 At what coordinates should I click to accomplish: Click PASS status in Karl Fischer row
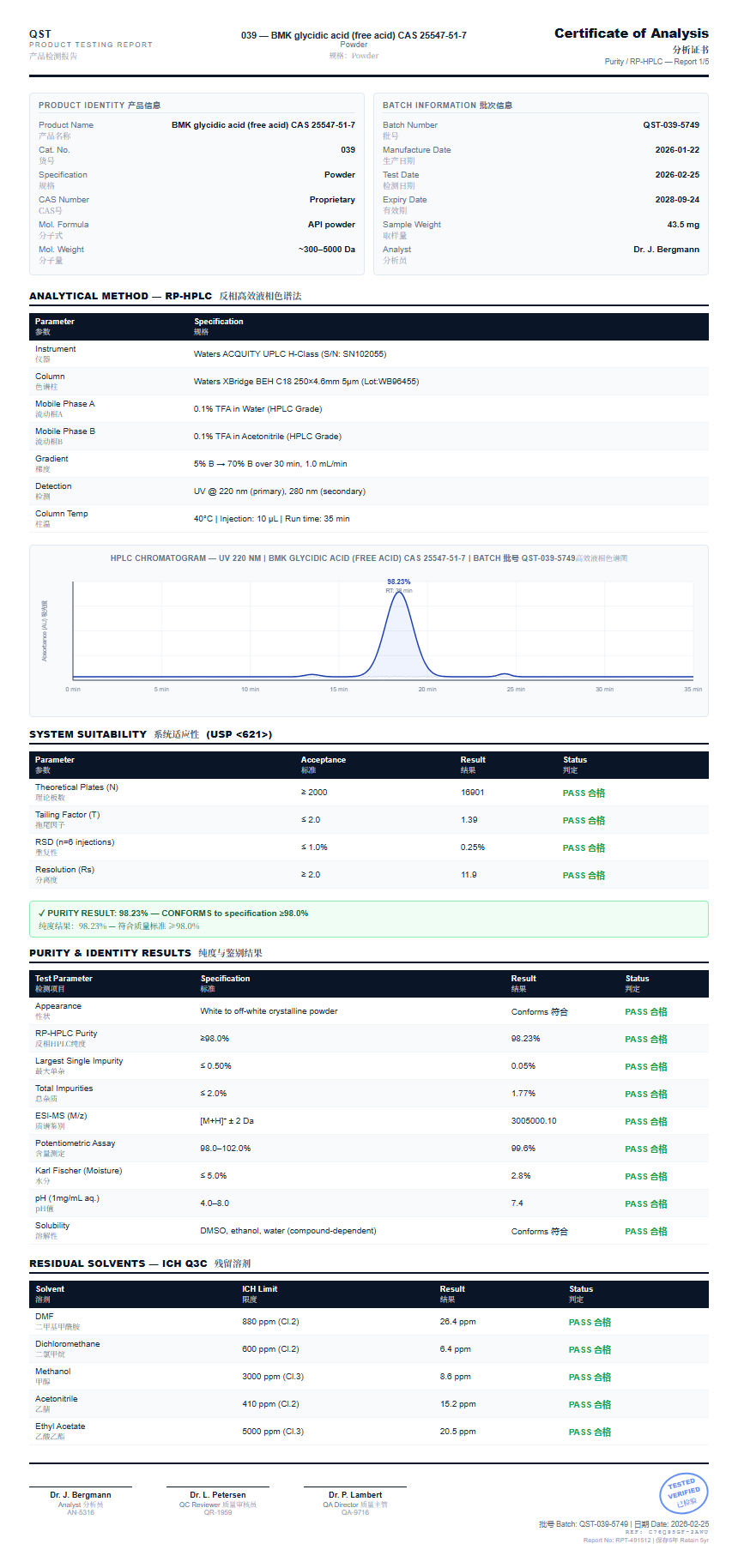point(646,1177)
